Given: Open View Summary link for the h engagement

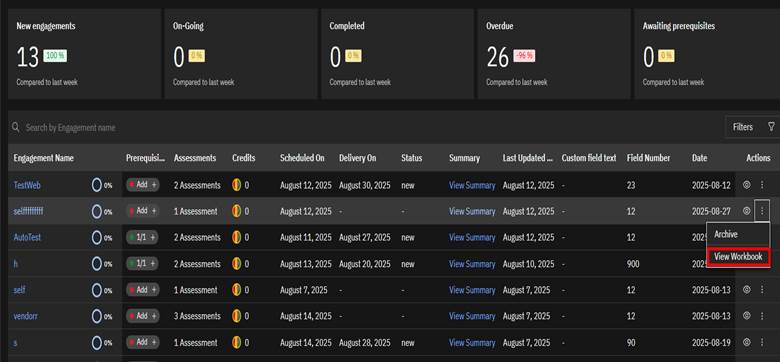Looking at the screenshot, I should 472,264.
